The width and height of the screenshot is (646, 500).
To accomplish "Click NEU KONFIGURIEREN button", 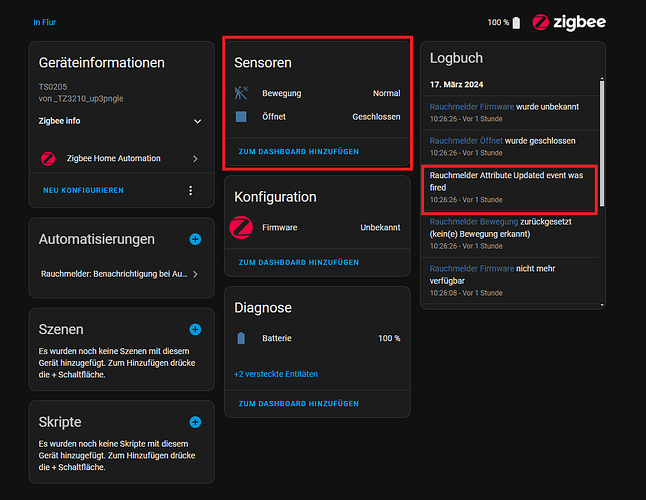I will tap(83, 190).
